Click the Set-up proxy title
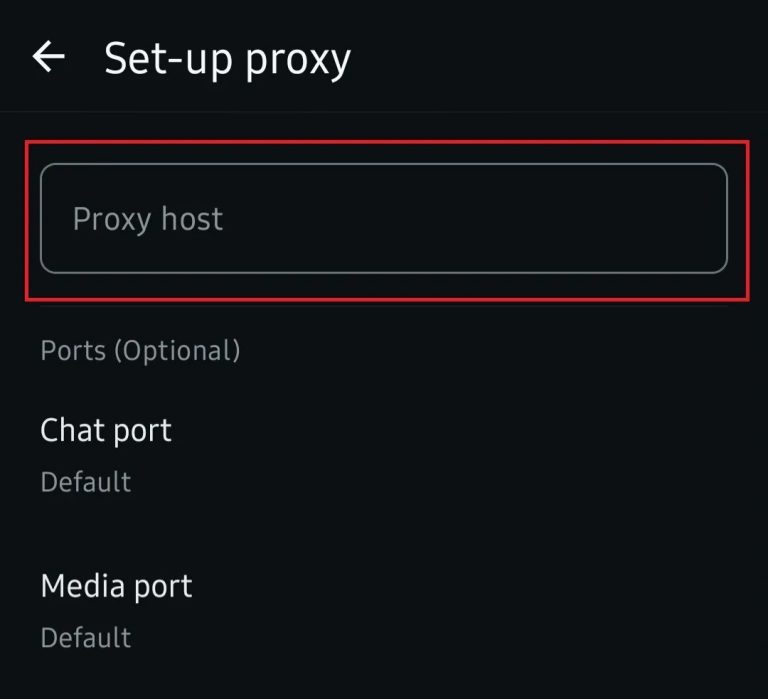The width and height of the screenshot is (768, 699). pyautogui.click(x=227, y=58)
